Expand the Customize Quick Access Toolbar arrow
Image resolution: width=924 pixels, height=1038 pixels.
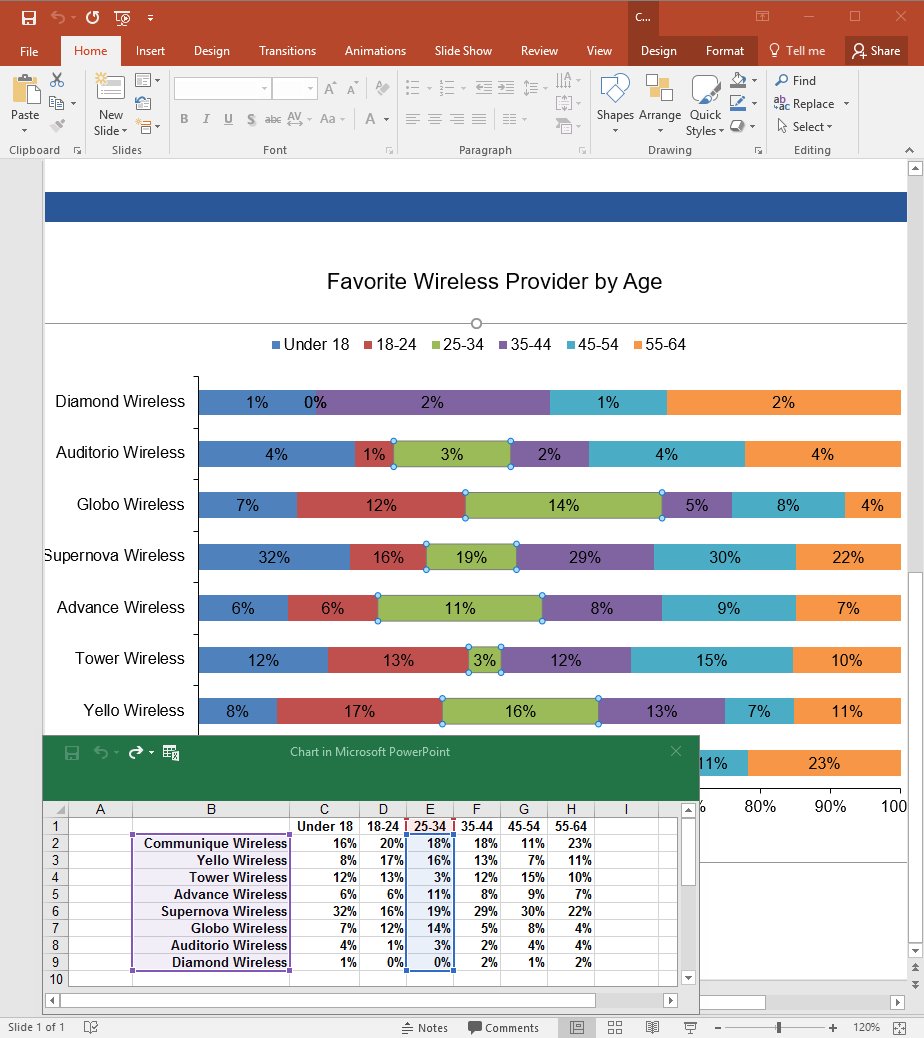point(150,18)
